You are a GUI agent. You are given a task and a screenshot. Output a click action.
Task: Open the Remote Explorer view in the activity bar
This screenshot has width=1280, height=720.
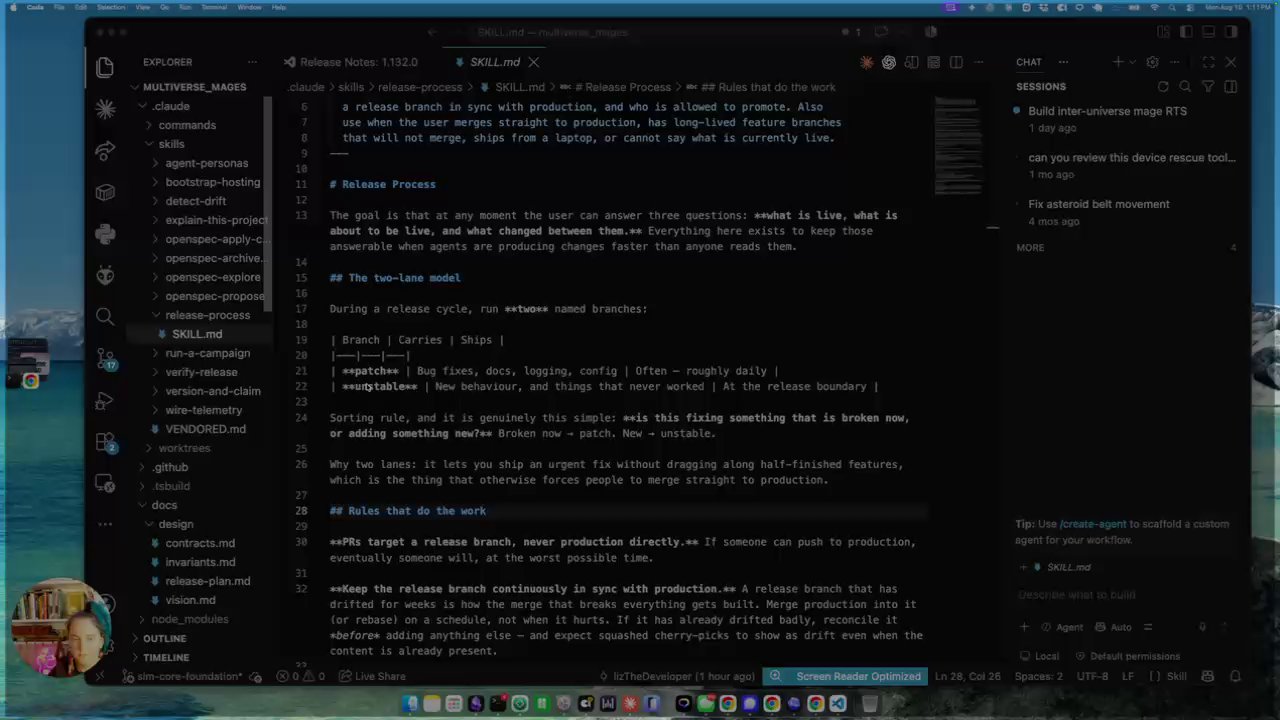coord(105,484)
